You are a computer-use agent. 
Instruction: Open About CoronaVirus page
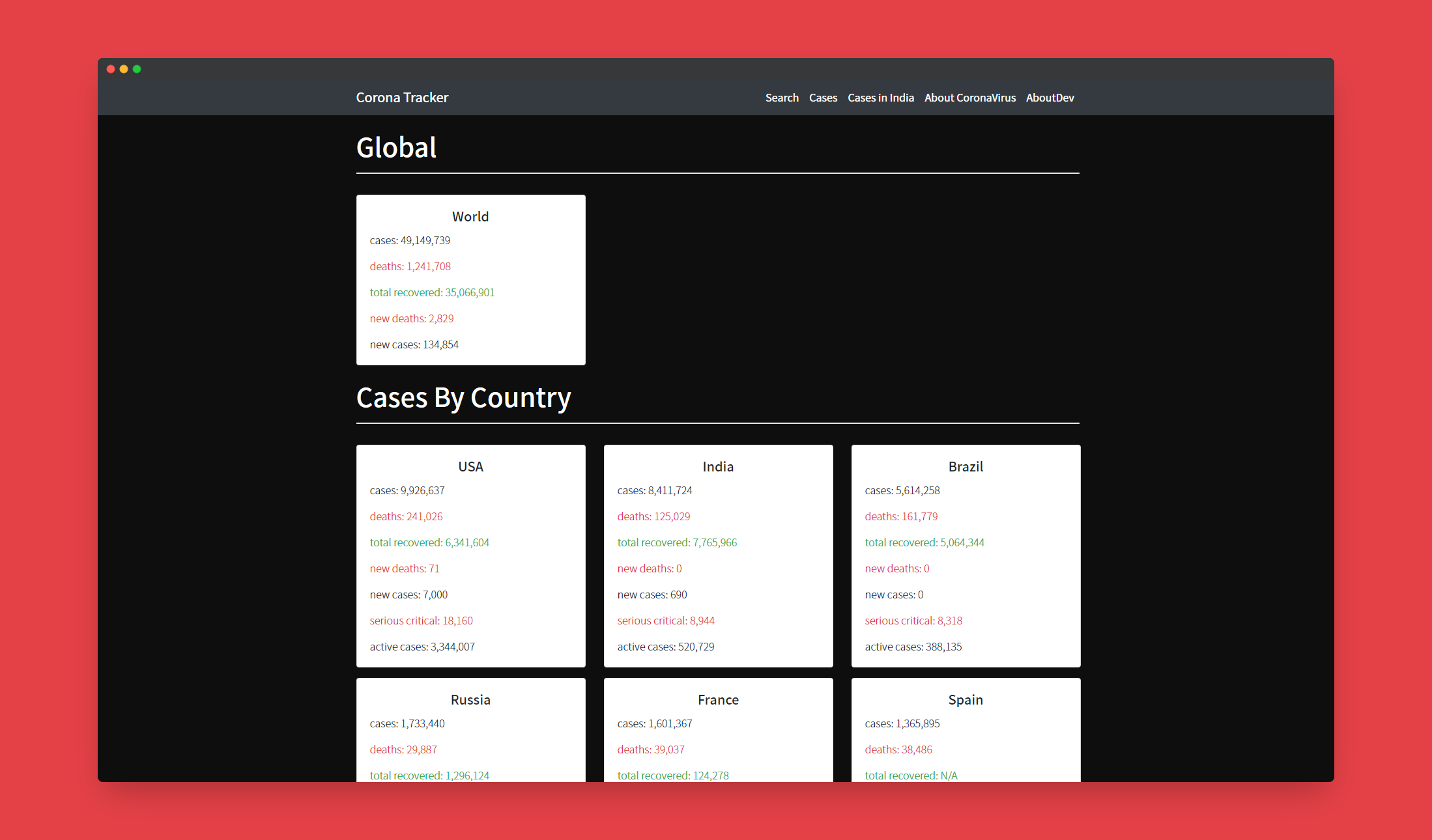(969, 98)
